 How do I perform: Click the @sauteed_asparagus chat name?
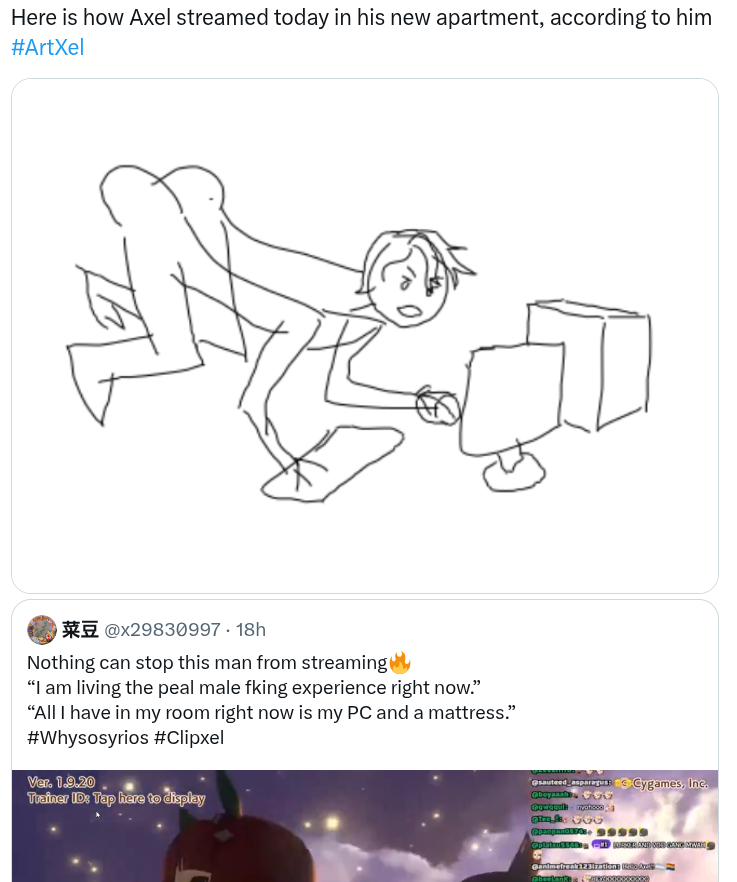[x=570, y=782]
